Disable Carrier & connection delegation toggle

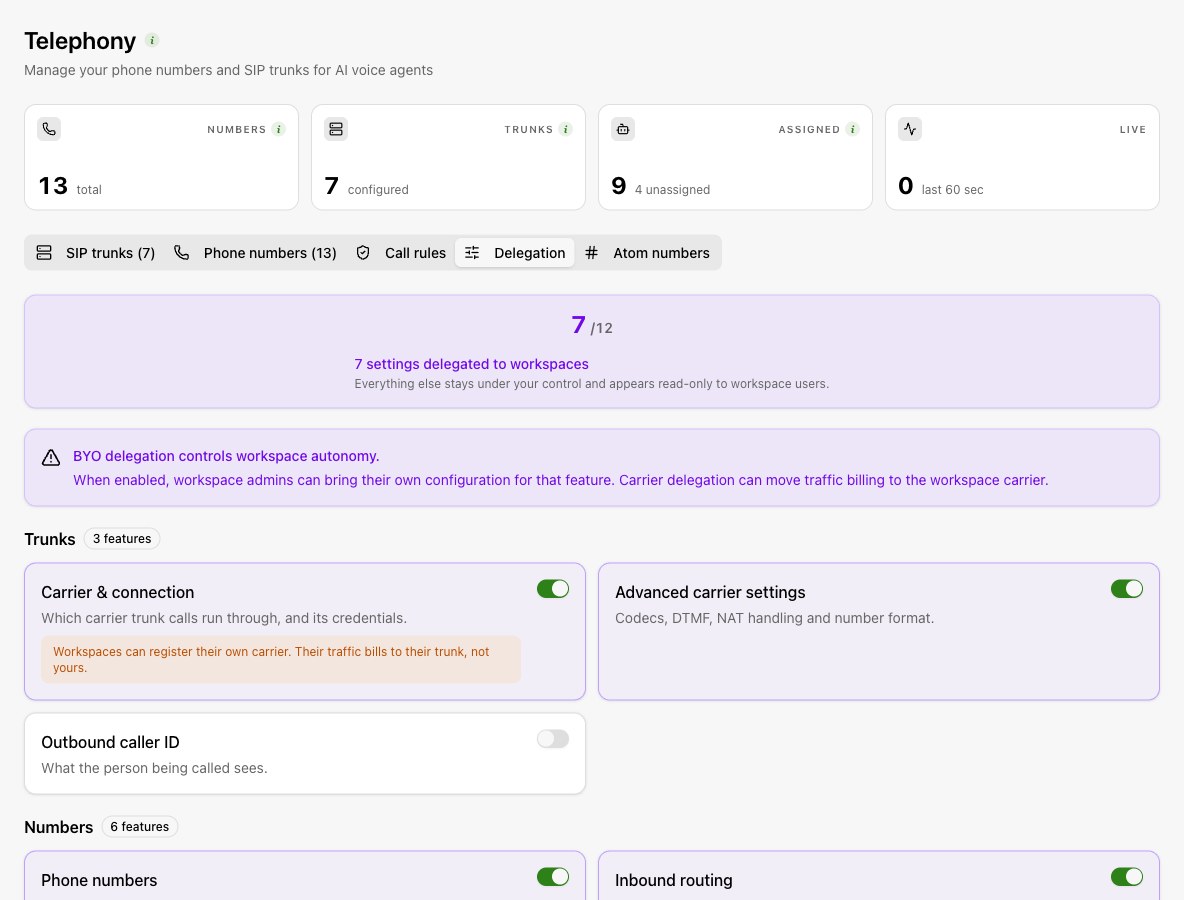point(553,589)
